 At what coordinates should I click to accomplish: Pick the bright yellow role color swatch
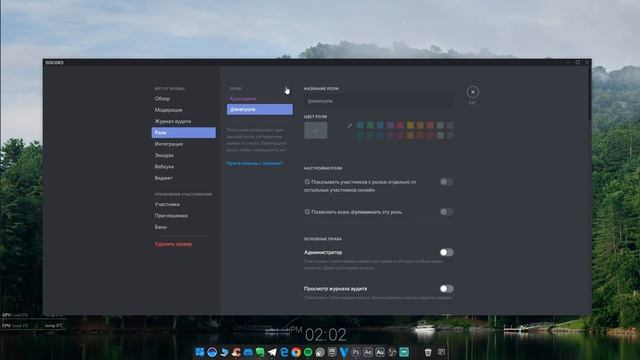tap(410, 125)
